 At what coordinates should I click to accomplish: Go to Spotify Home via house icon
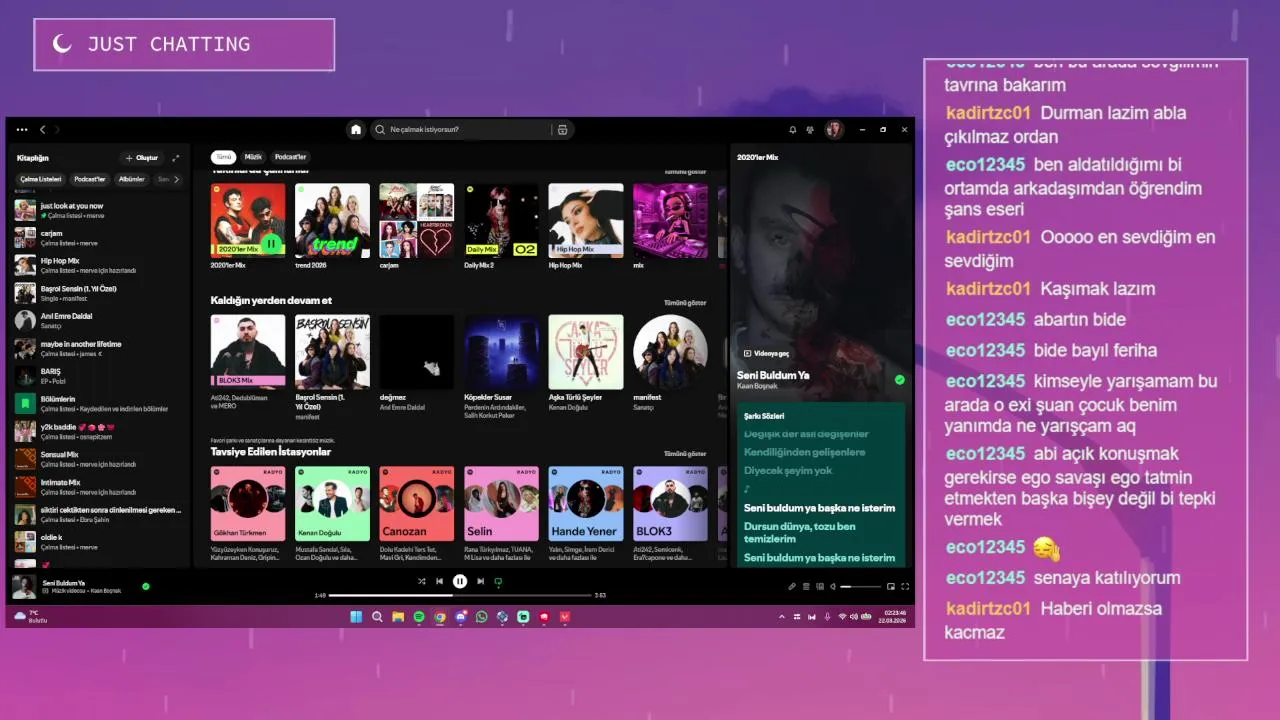pos(355,129)
